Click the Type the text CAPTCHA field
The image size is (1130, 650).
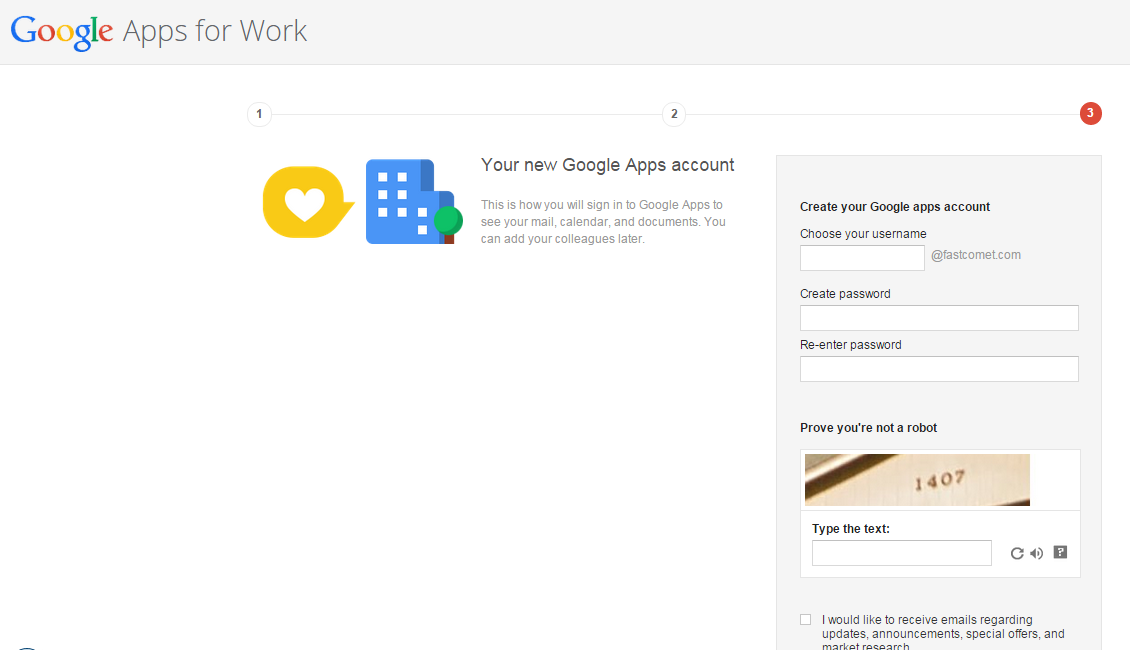pos(900,552)
